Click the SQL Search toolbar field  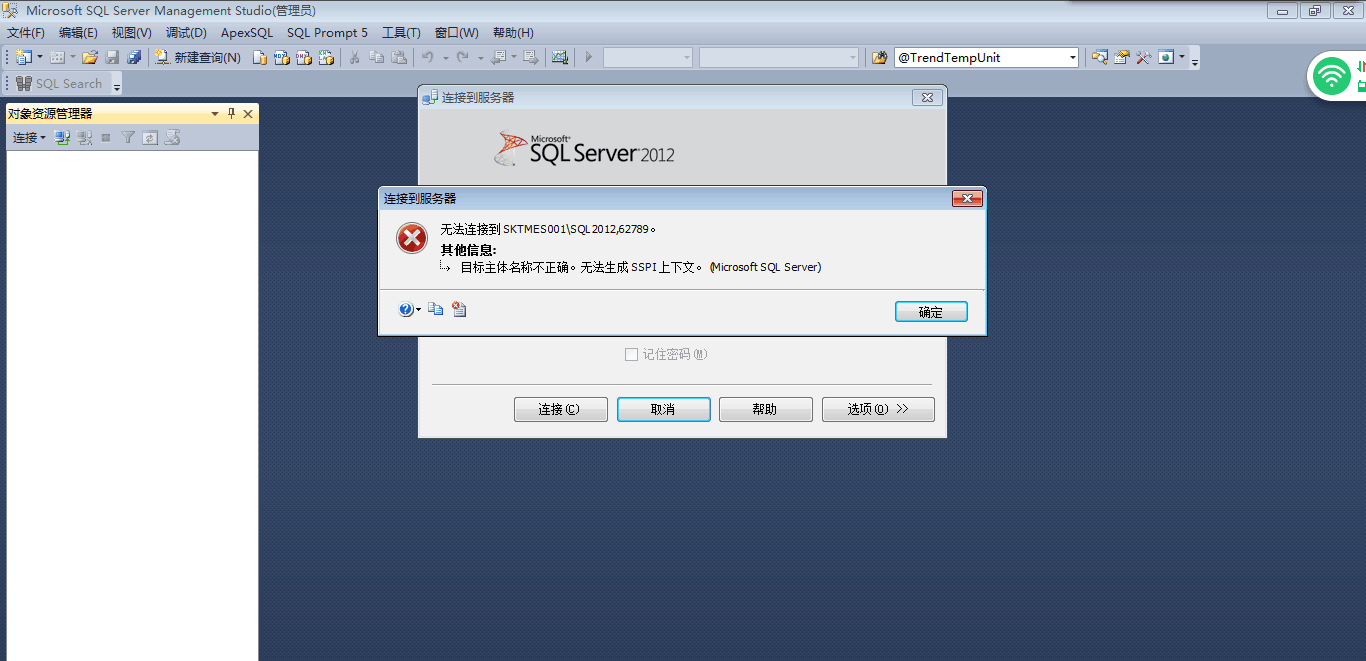click(60, 84)
